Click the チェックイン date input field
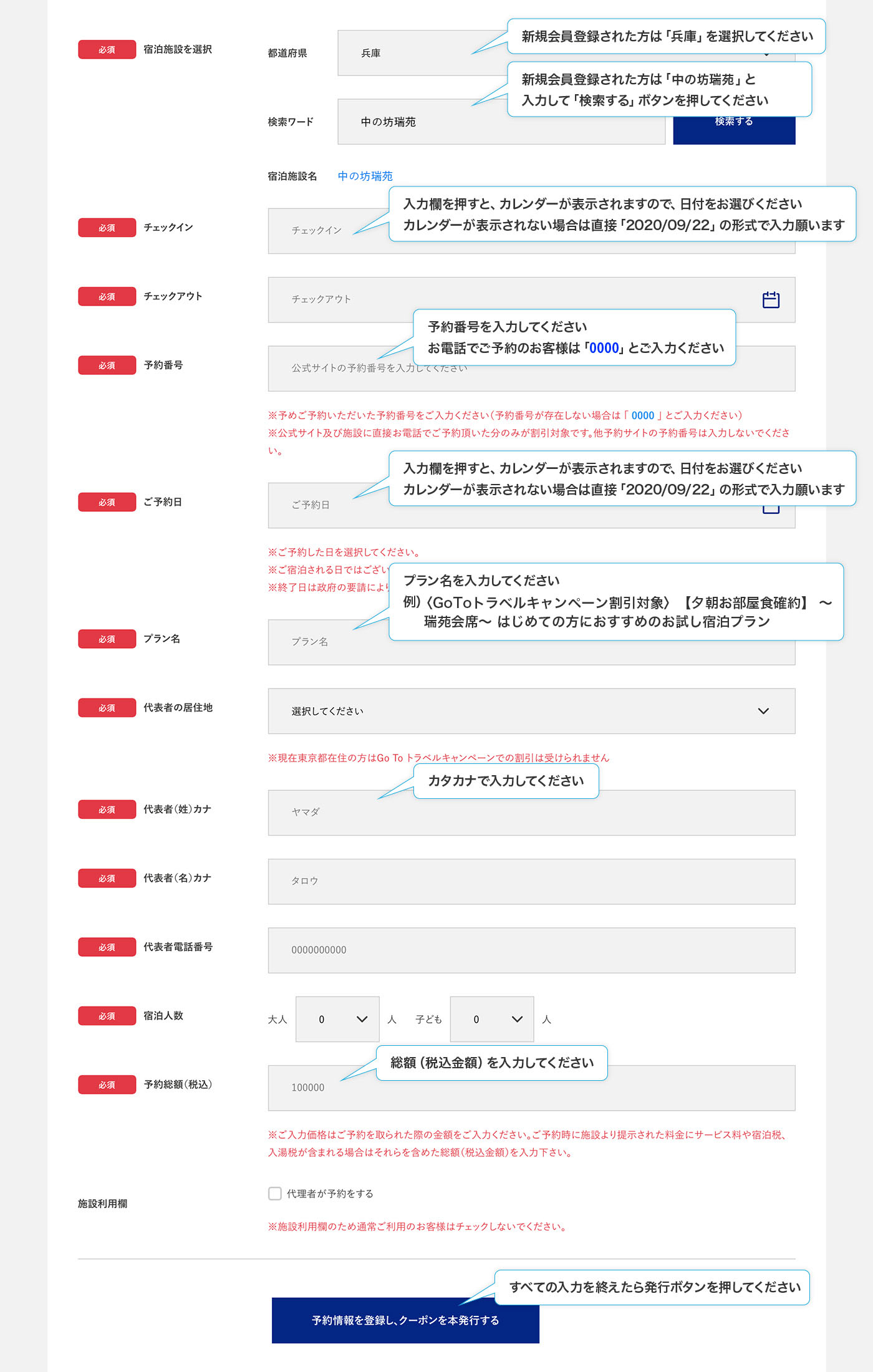The width and height of the screenshot is (873, 1372). click(x=531, y=231)
